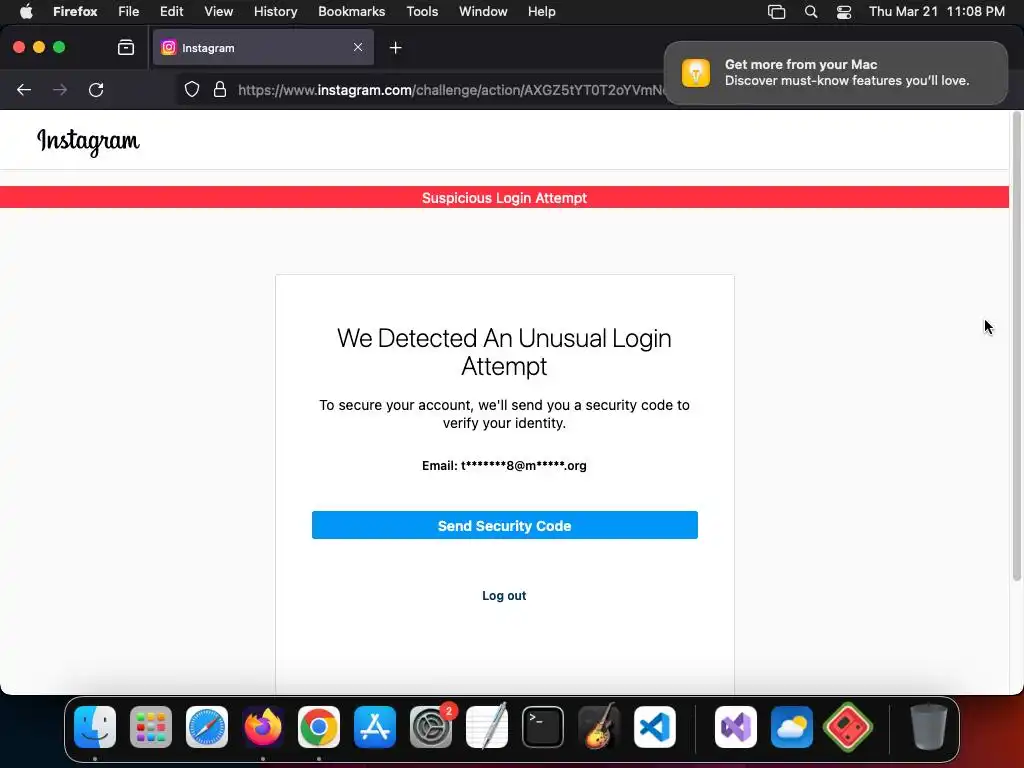Open the red watermelon app in Dock
1024x768 pixels.
click(848, 726)
